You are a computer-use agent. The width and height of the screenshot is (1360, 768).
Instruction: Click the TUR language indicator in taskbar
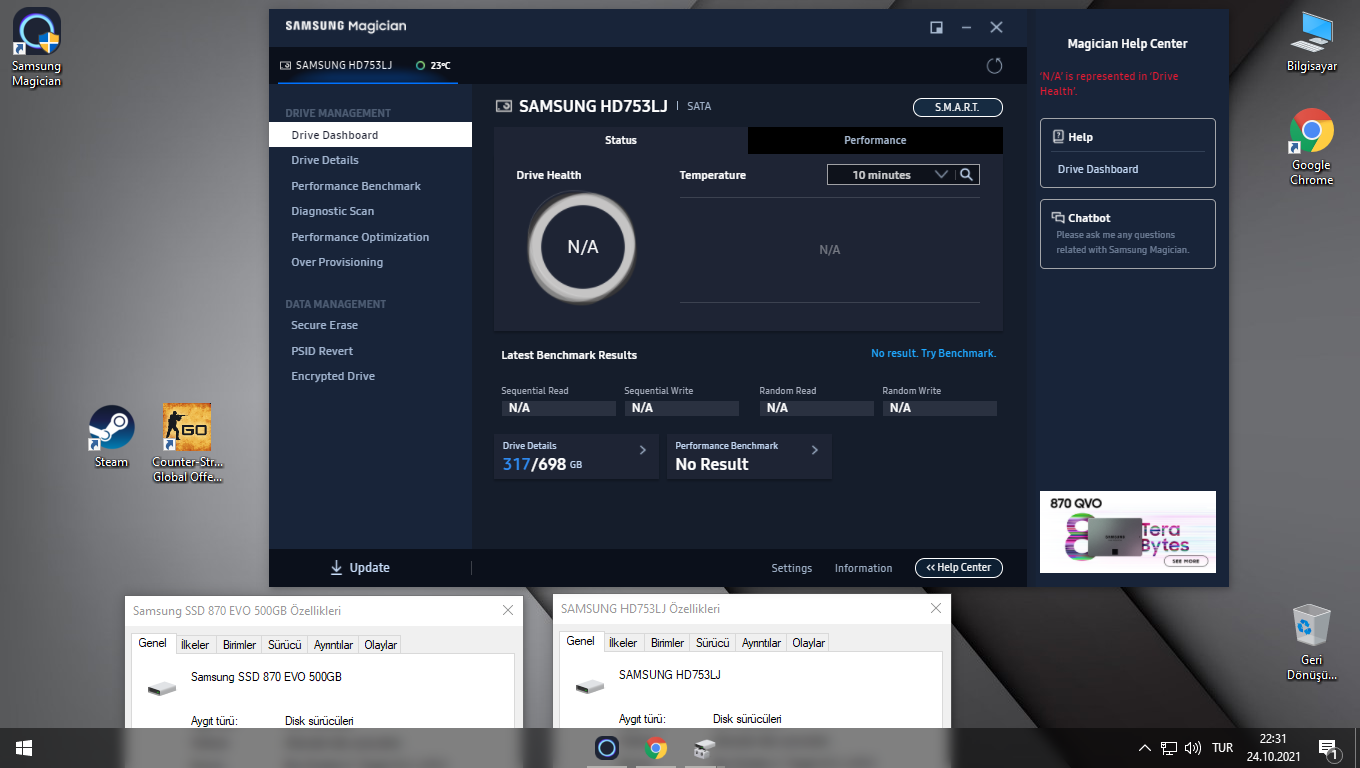[1222, 748]
